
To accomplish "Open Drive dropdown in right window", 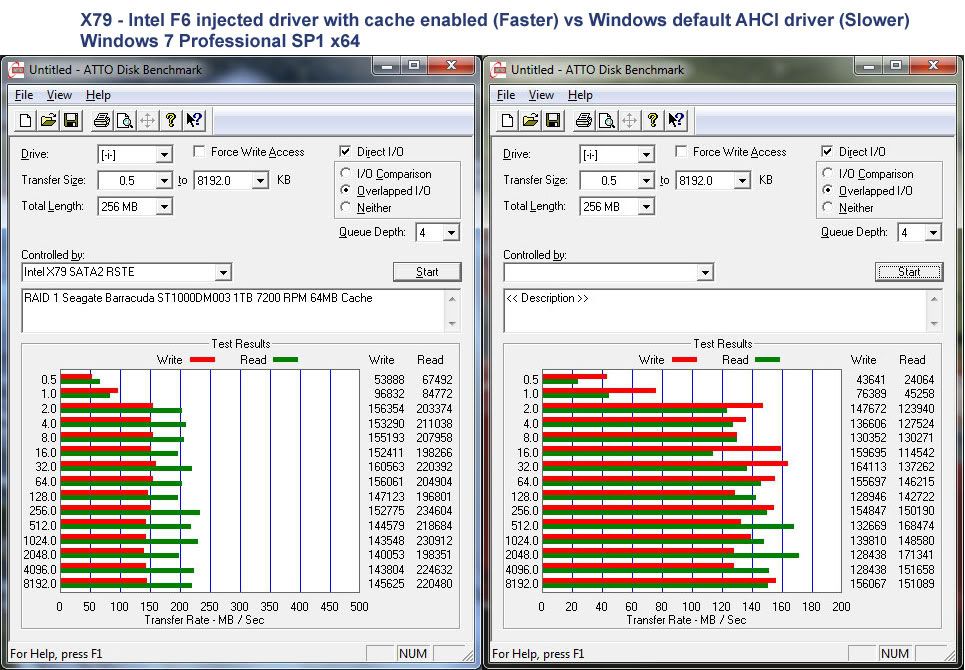I will 646,154.
